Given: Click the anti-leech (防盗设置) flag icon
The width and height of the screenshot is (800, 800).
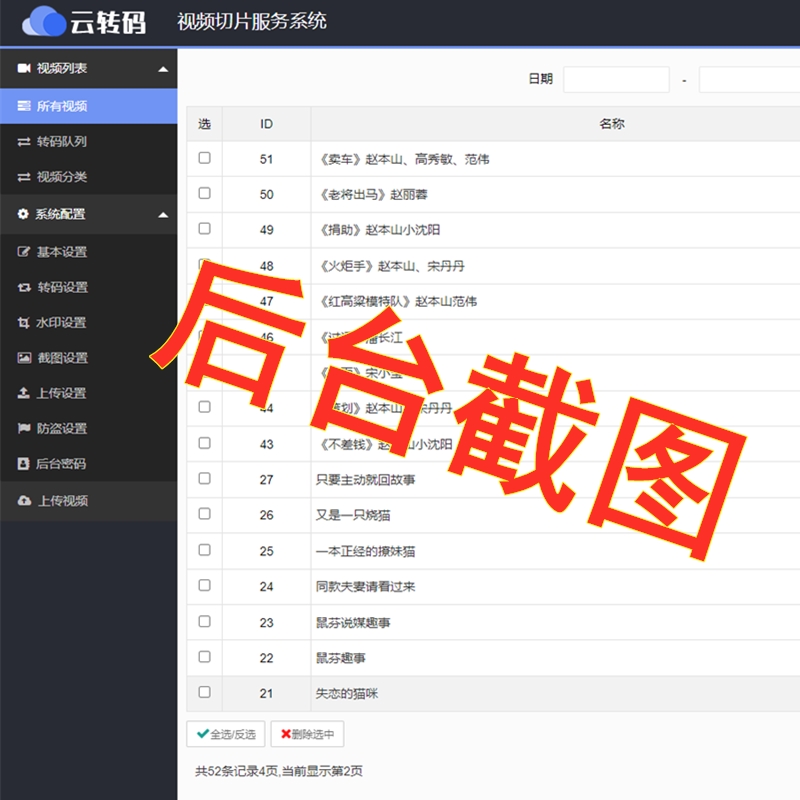Looking at the screenshot, I should [x=24, y=429].
